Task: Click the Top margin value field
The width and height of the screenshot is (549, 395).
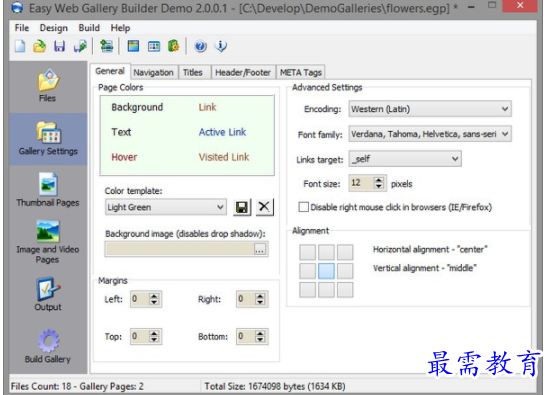Action: coord(140,337)
